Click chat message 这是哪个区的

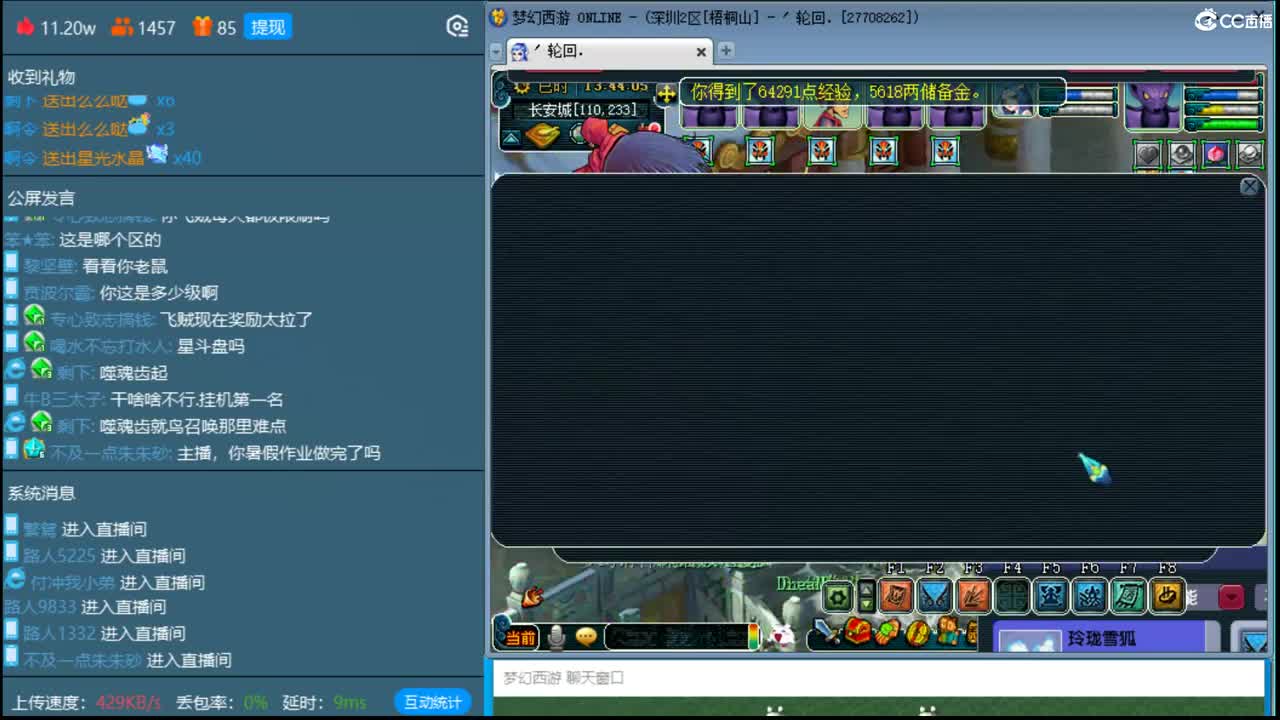pos(110,240)
